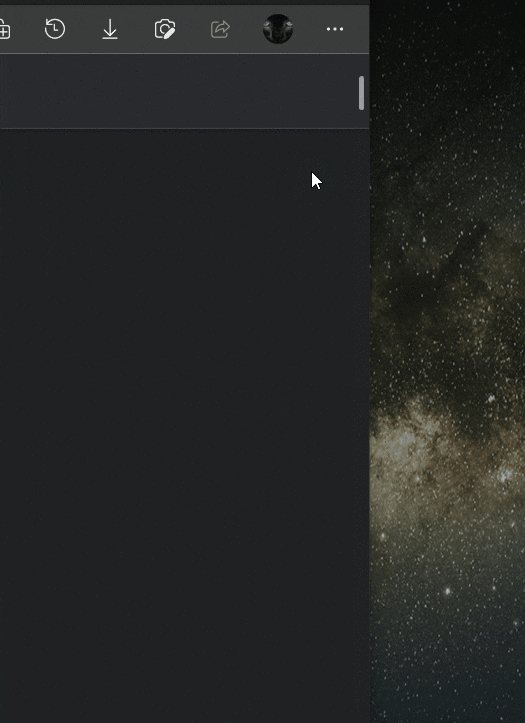Click the bright Milky Way core on wallpaper
This screenshot has height=723, width=525.
tap(415, 456)
